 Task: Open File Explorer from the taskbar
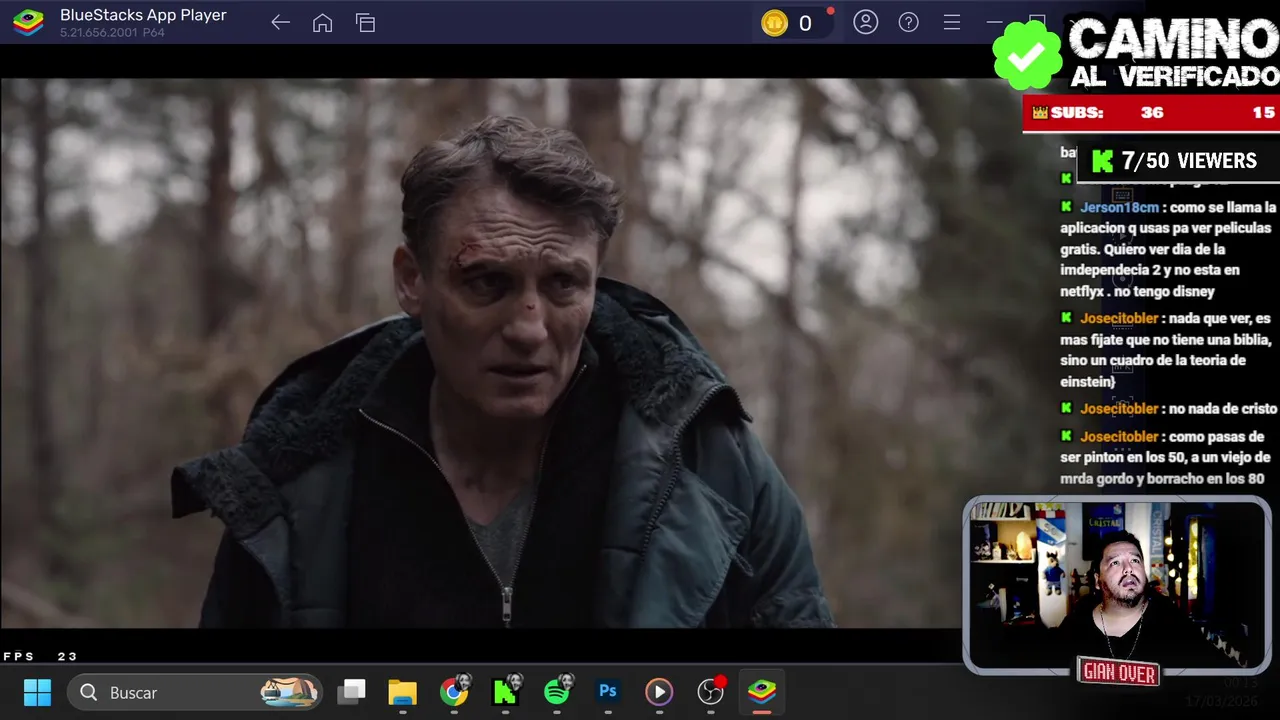pos(402,692)
